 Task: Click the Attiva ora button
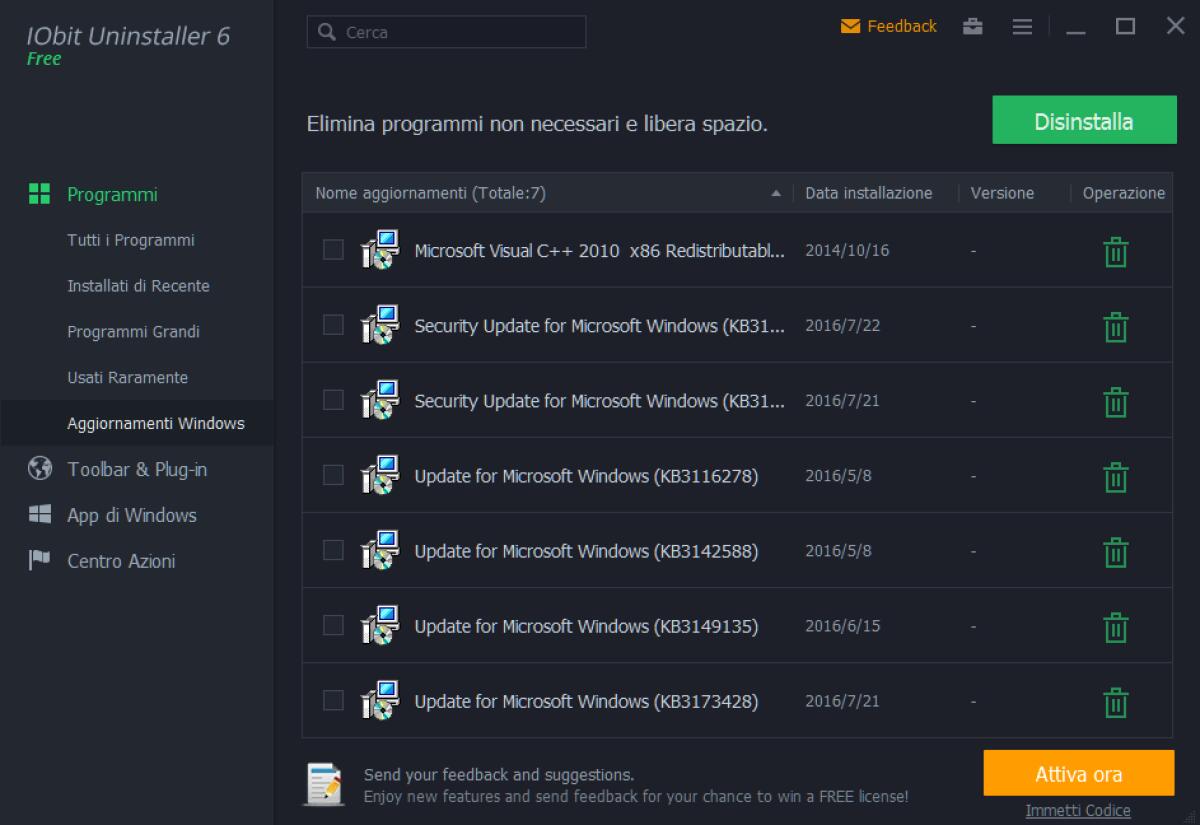1079,772
